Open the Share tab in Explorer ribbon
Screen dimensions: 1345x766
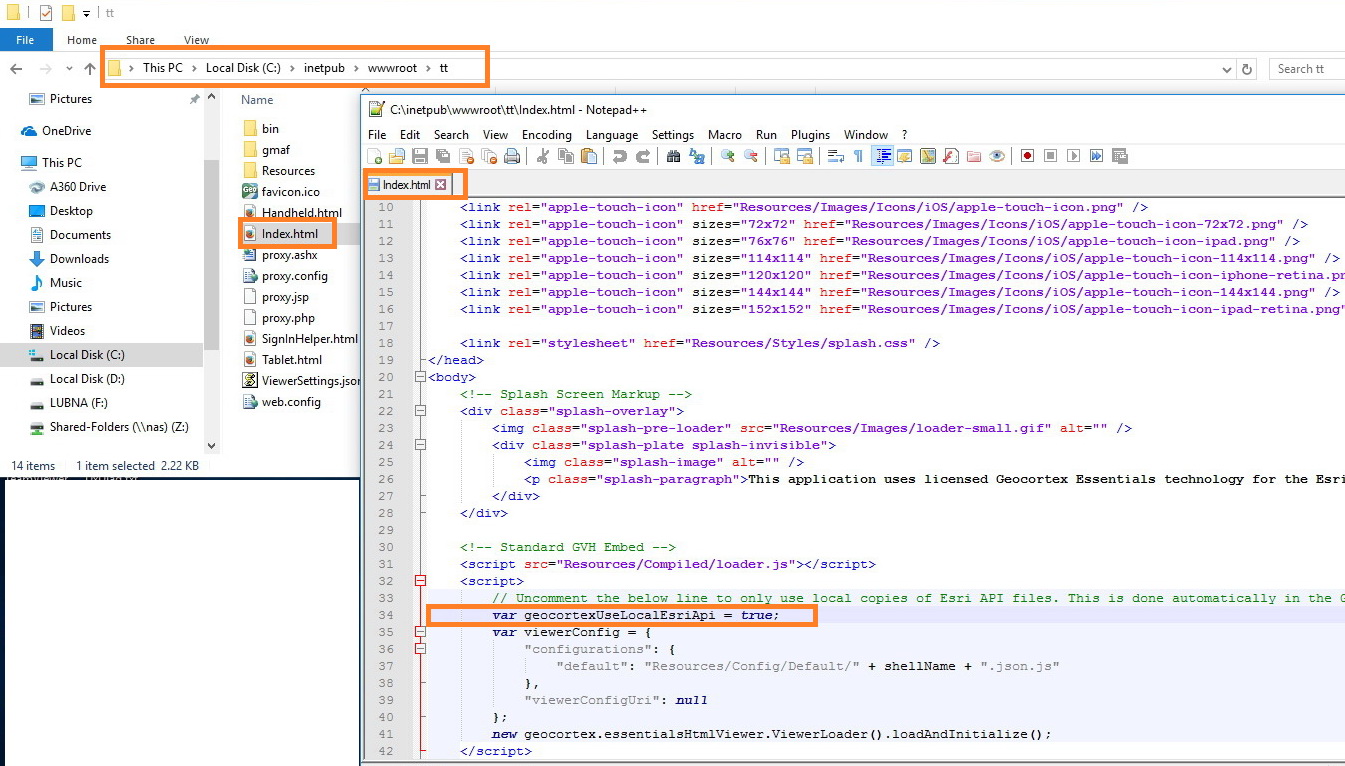[140, 40]
